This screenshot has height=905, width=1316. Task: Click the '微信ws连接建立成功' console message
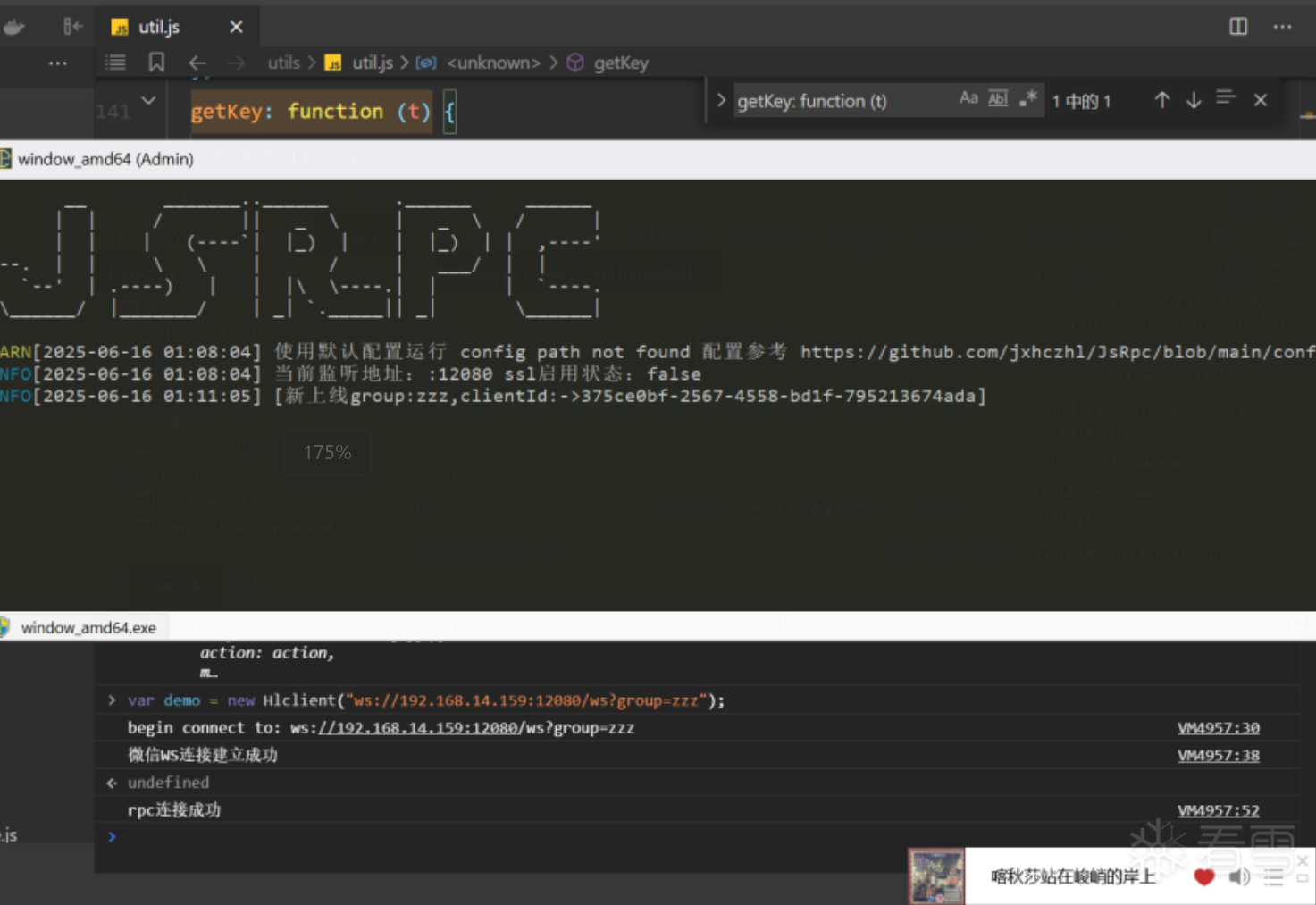tap(203, 756)
